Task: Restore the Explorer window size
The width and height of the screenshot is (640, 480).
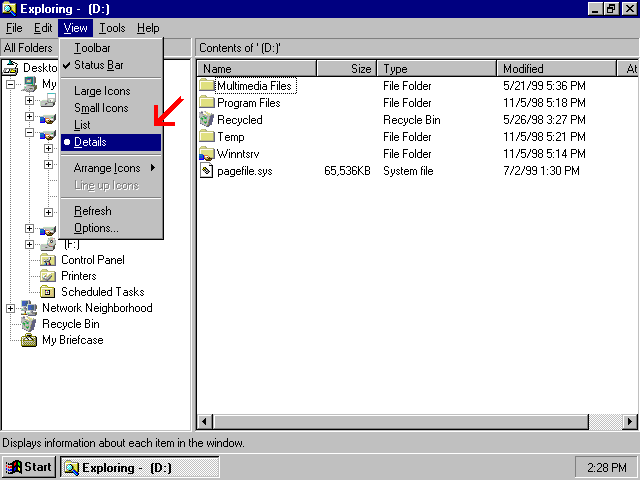Action: point(611,9)
